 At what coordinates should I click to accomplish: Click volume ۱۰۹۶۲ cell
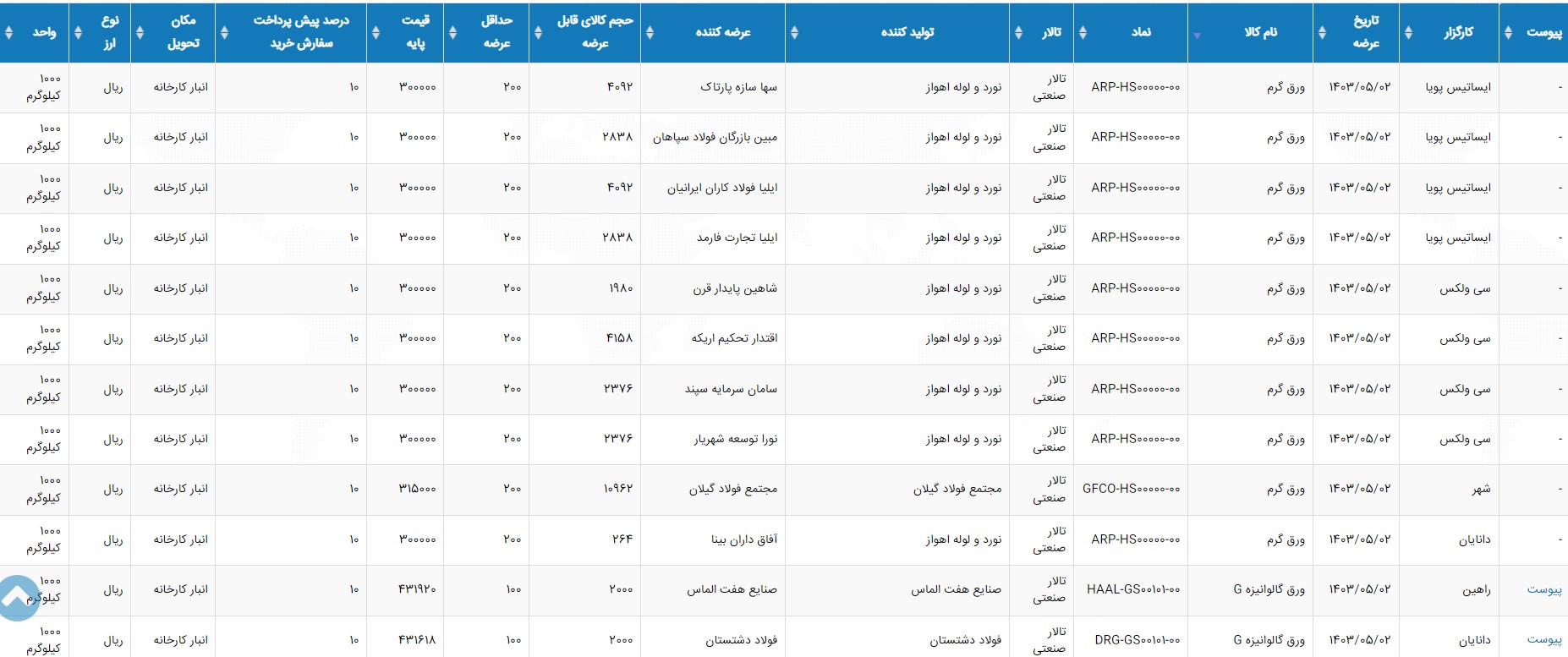[618, 489]
